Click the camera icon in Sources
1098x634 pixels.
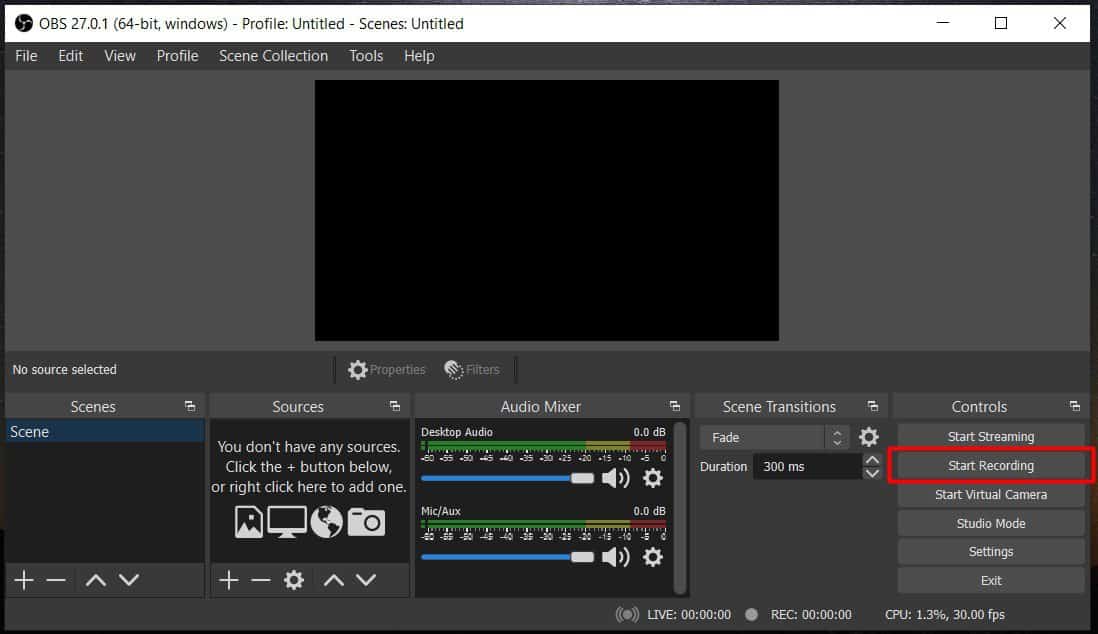pos(366,522)
